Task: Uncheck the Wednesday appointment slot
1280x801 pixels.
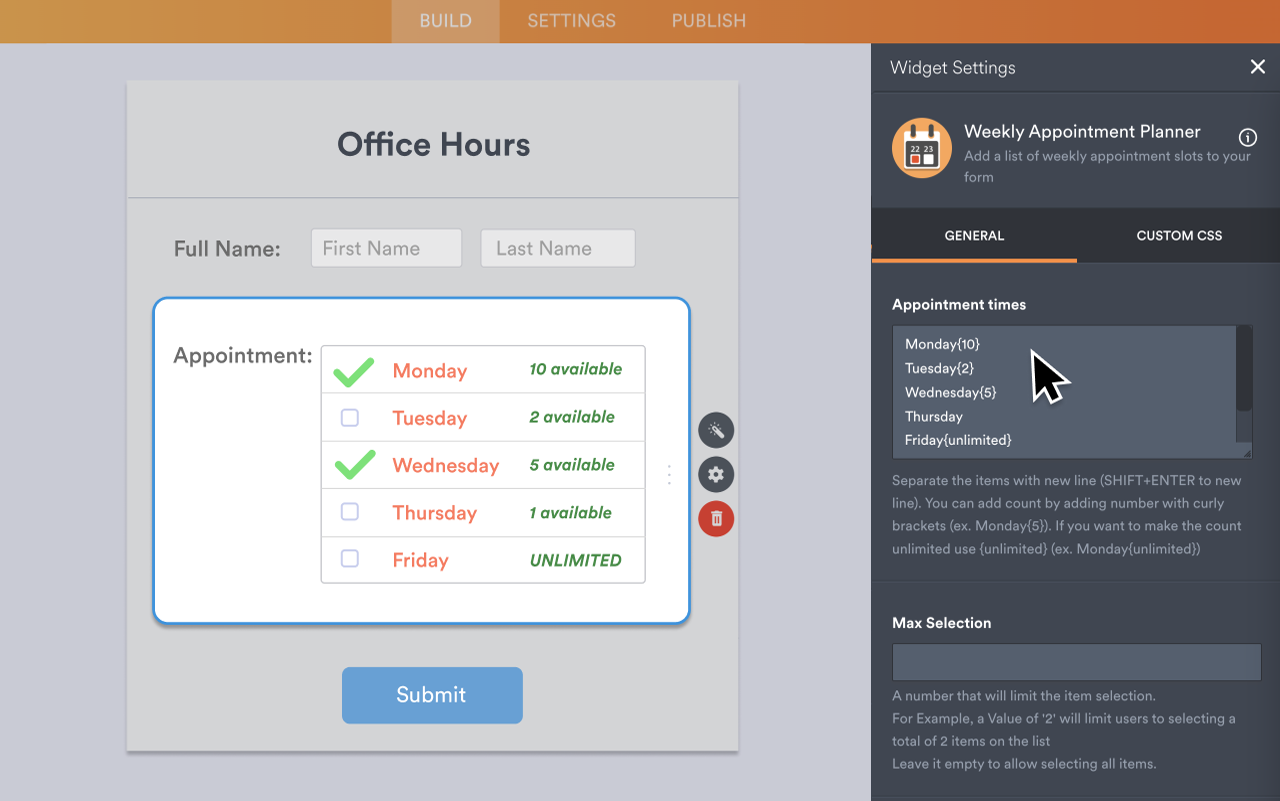Action: pos(352,465)
